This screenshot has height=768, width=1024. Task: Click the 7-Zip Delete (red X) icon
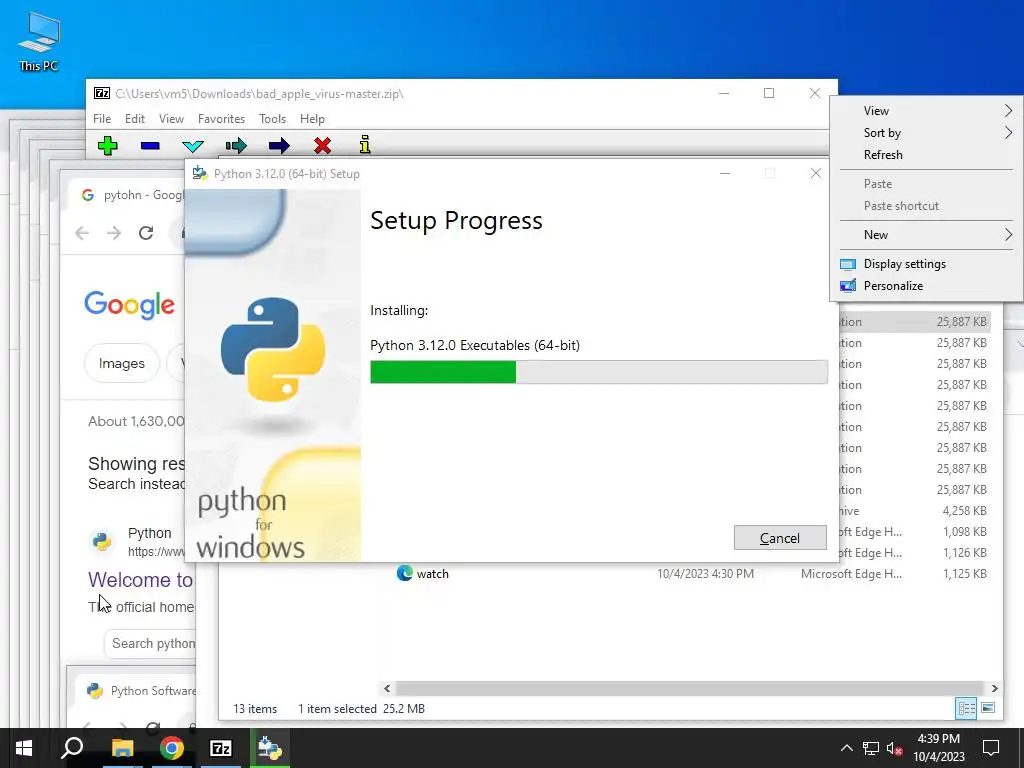322,145
